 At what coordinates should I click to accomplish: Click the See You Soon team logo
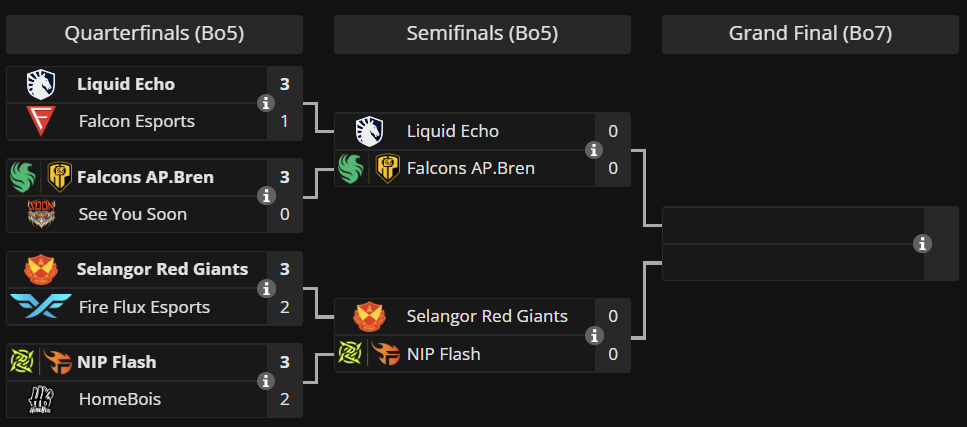[41, 214]
